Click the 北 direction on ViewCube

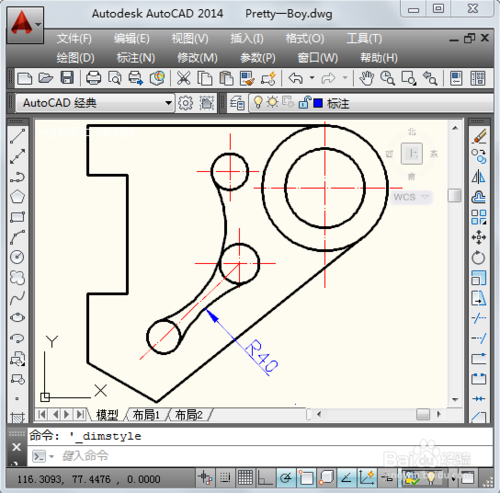pyautogui.click(x=412, y=132)
